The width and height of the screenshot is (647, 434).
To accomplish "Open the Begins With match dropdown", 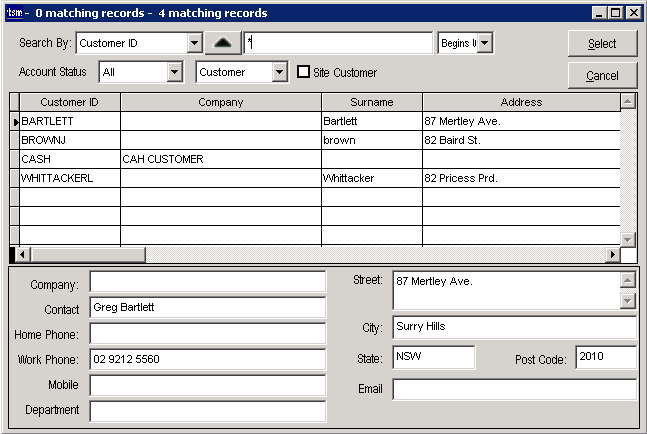I will (x=484, y=43).
